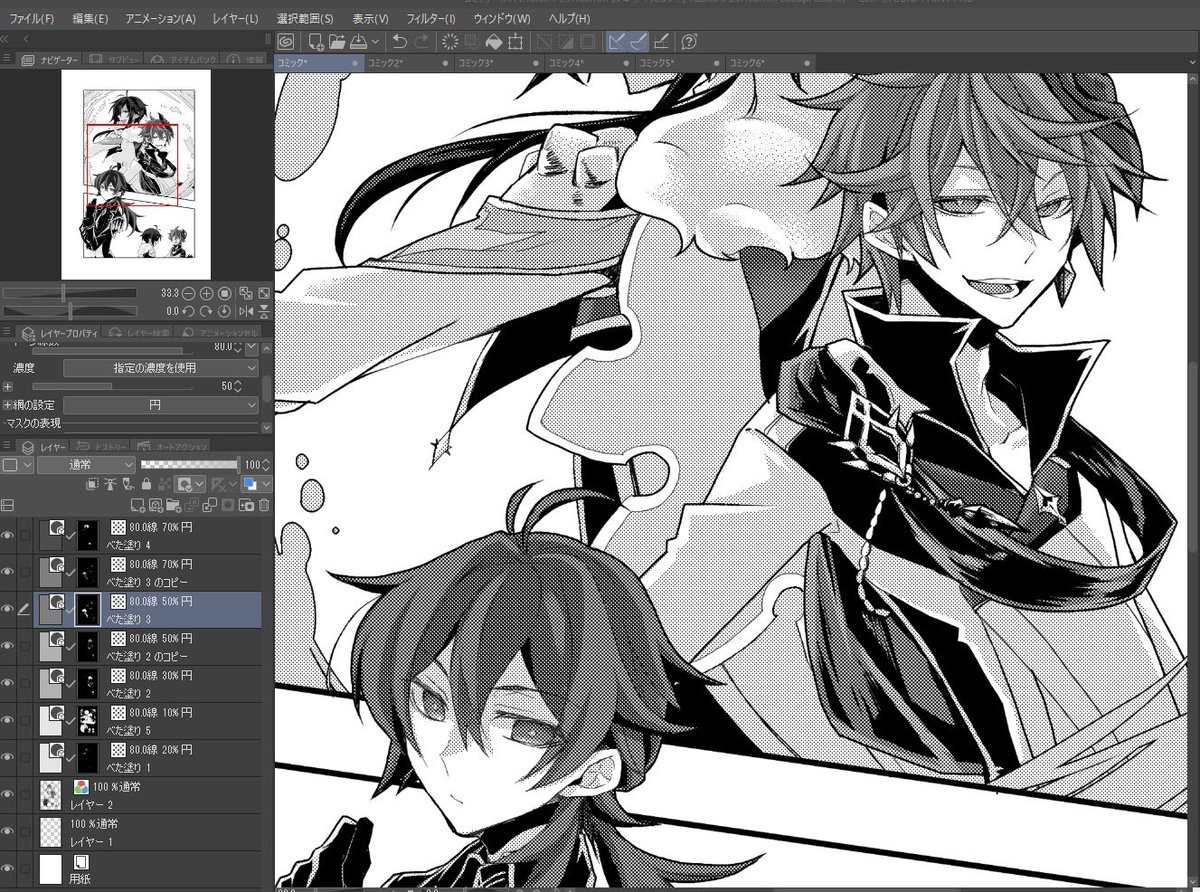Click the Lock Layer icon
The width and height of the screenshot is (1200, 892).
point(146,484)
